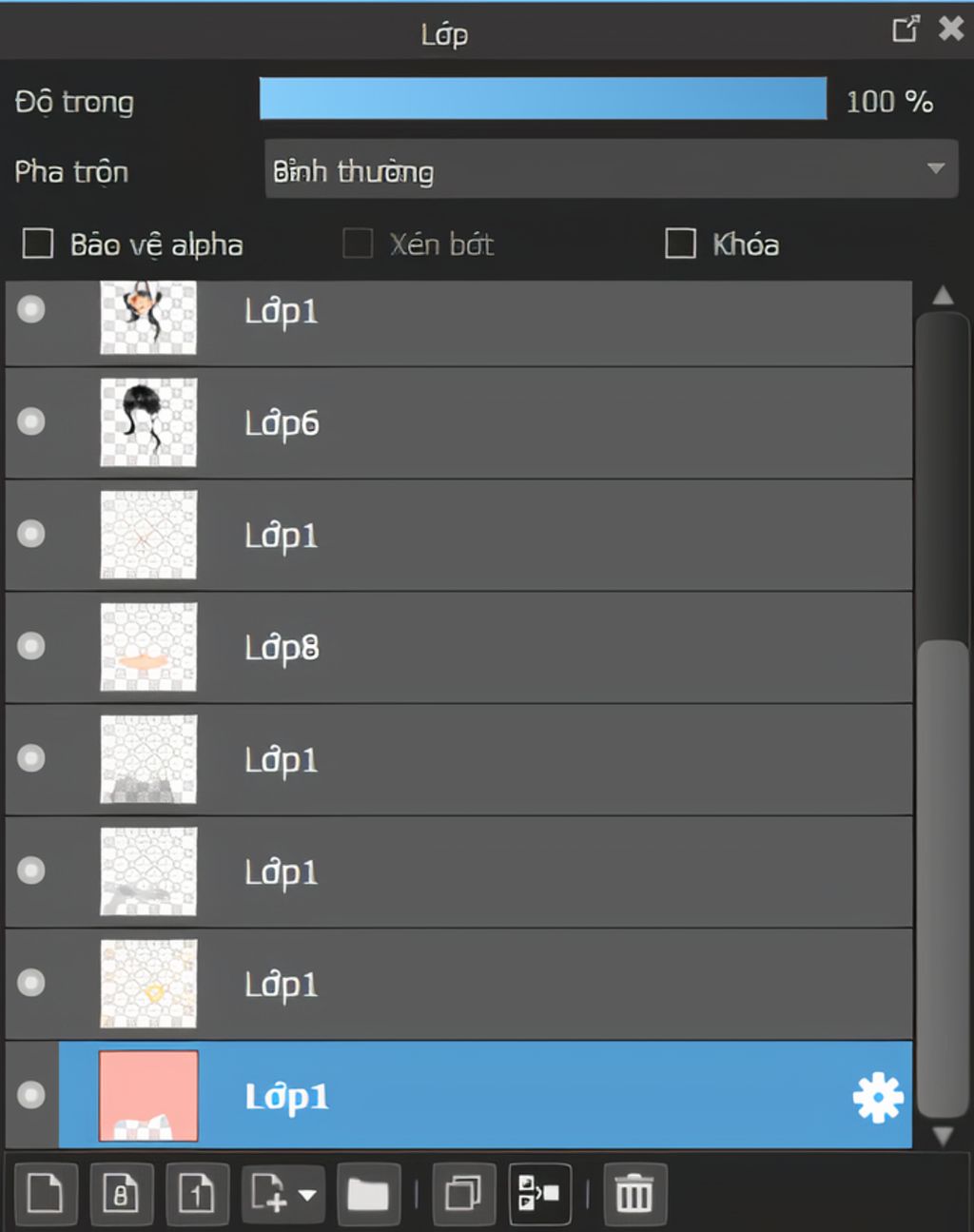Delete the selected layer with trash icon
This screenshot has width=974, height=1232.
coord(633,1193)
